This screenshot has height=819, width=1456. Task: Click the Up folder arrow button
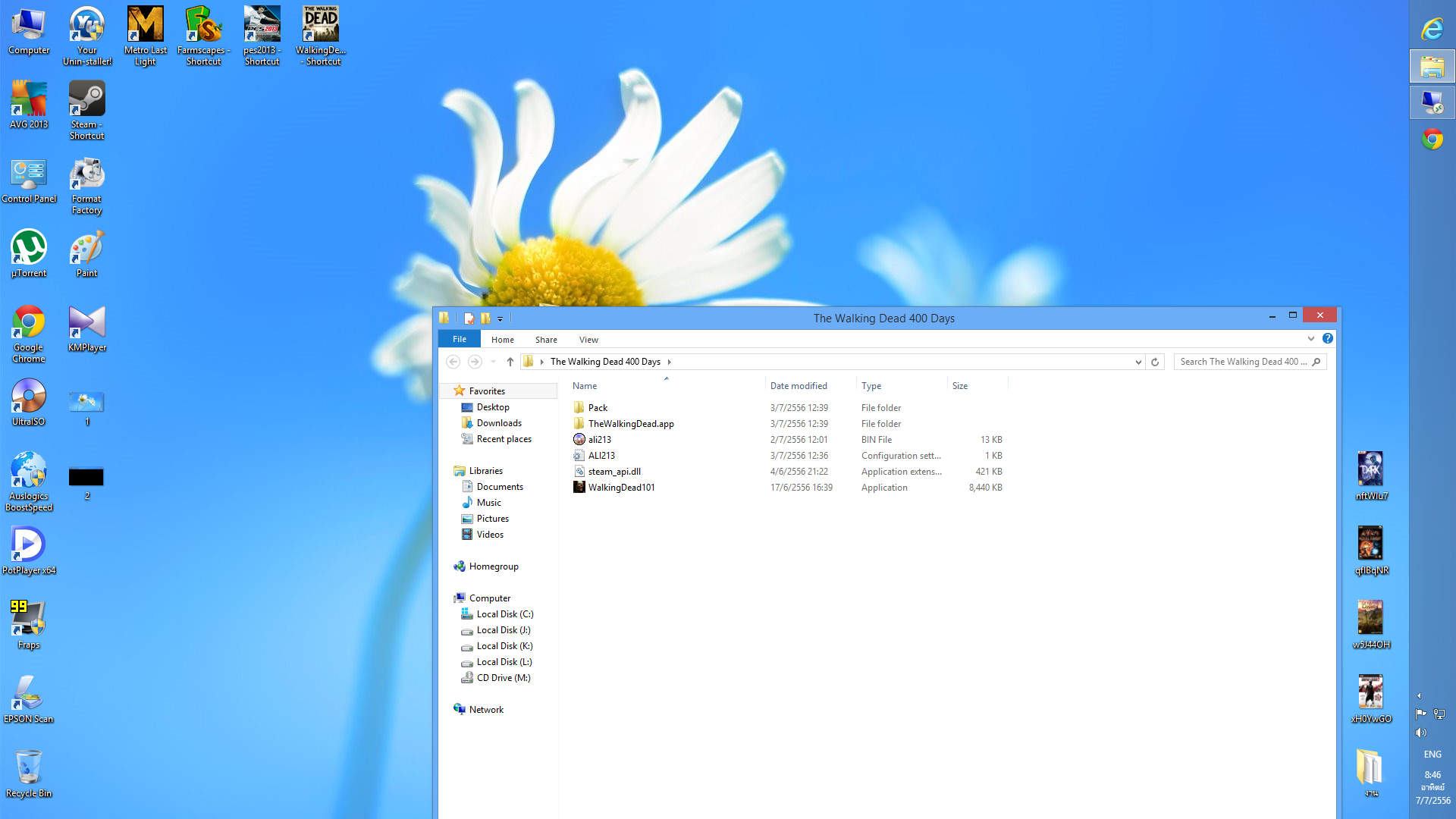coord(510,362)
